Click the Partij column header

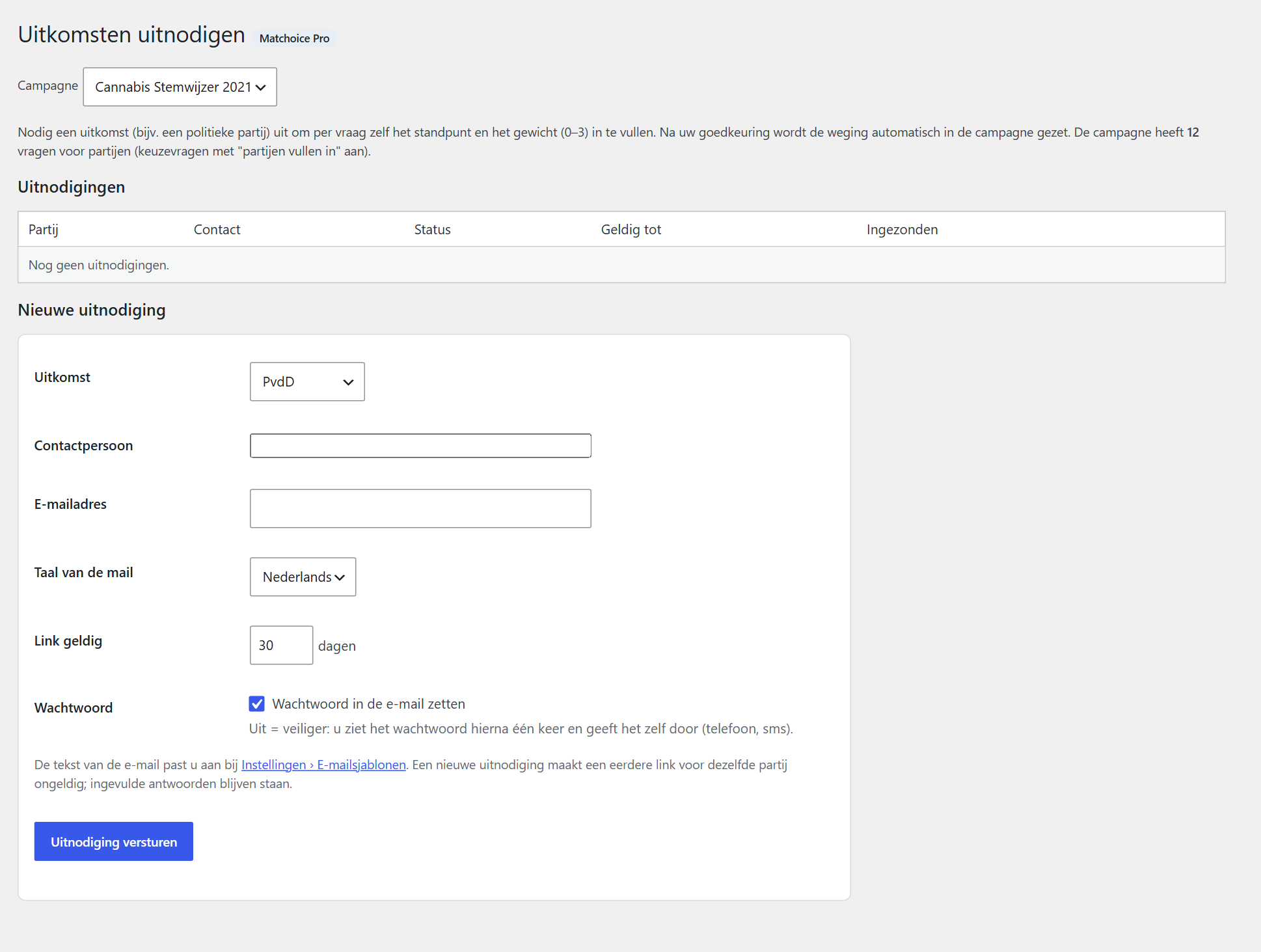click(44, 229)
